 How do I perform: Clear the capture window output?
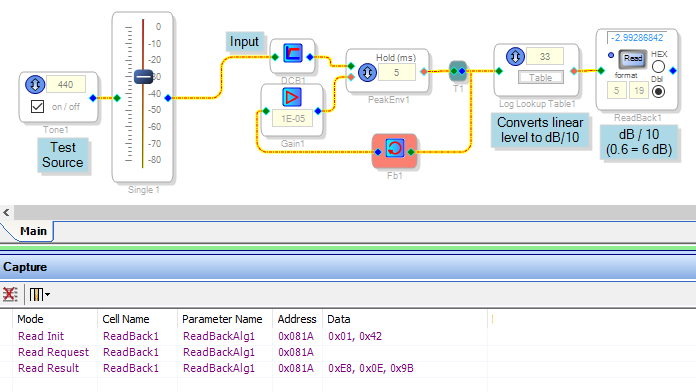tap(10, 294)
